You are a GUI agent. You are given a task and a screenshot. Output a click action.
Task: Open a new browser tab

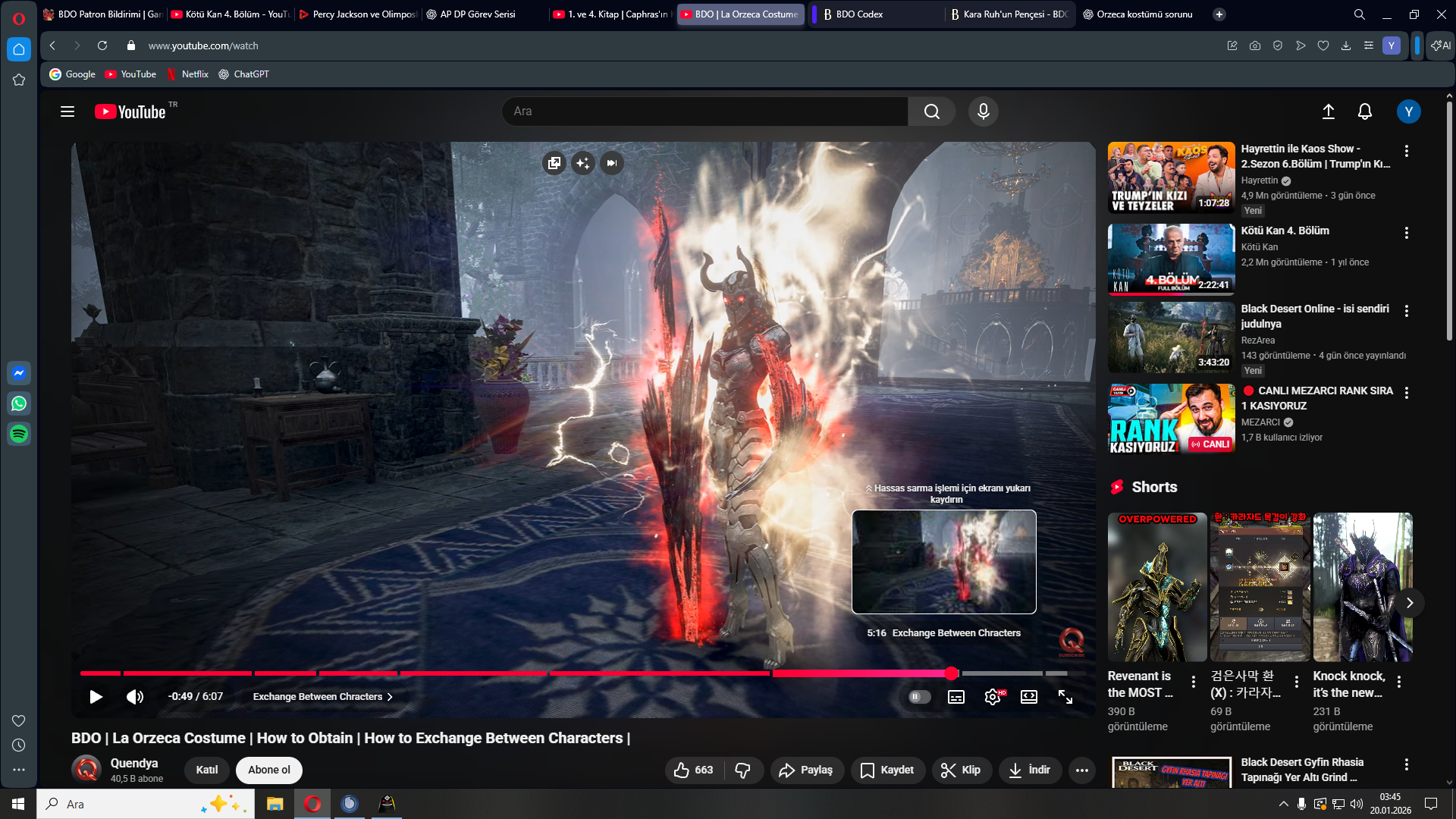[1219, 14]
